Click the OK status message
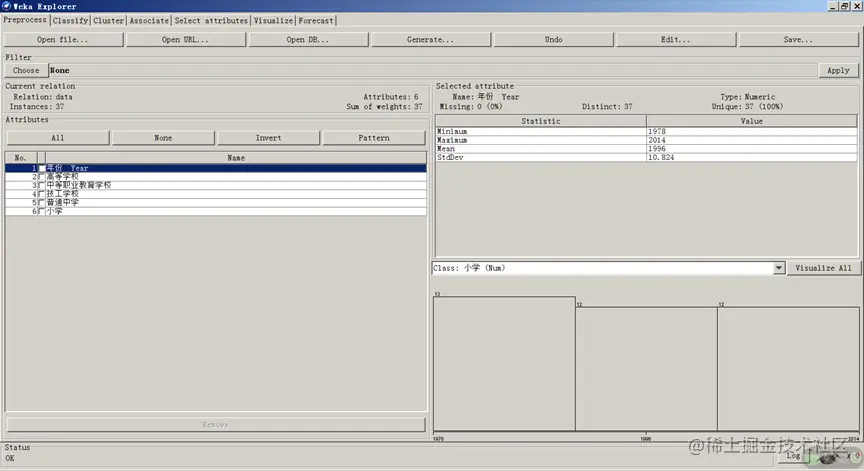The height and width of the screenshot is (471, 864). click(10, 458)
